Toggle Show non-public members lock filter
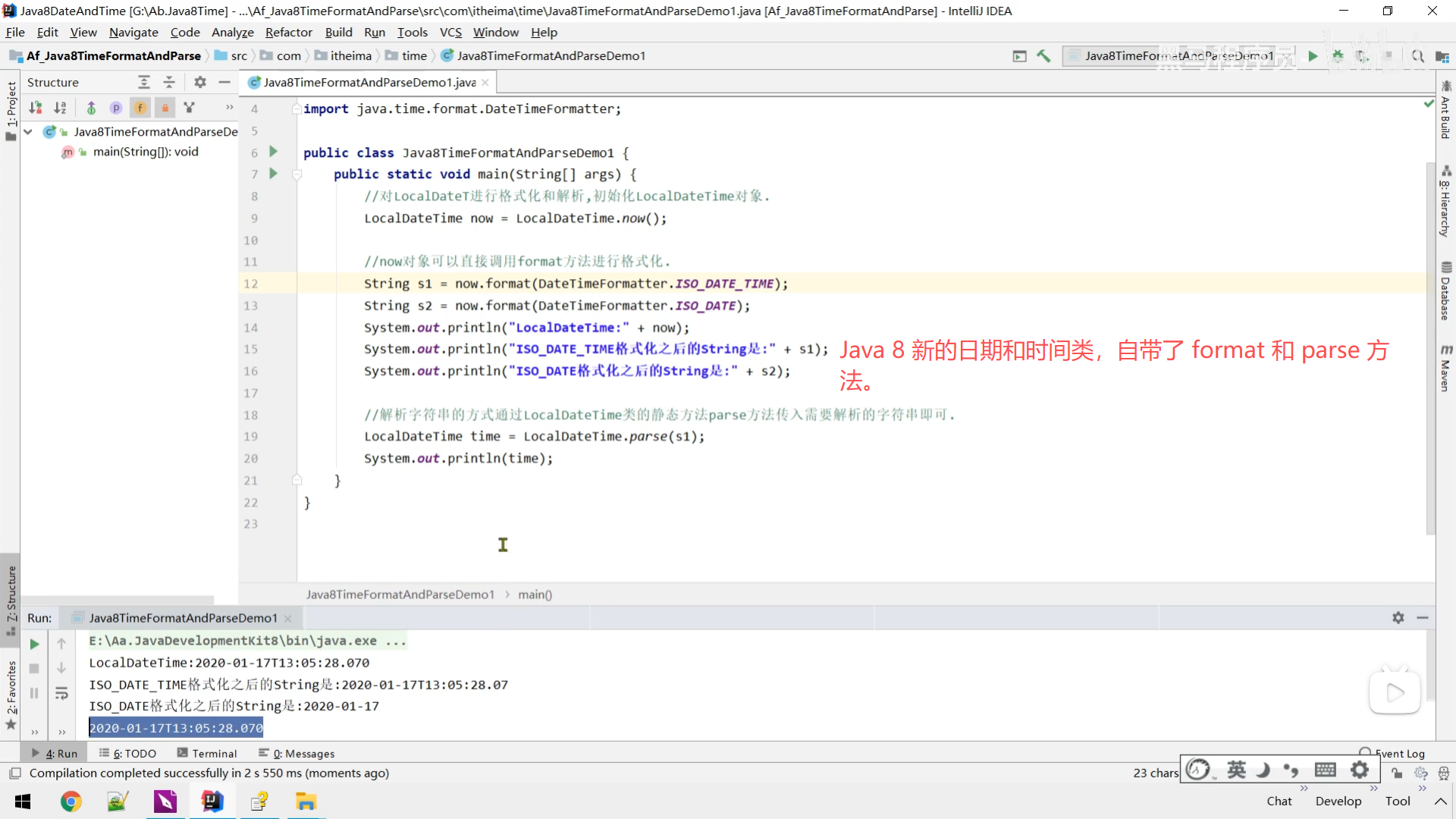 (x=165, y=108)
